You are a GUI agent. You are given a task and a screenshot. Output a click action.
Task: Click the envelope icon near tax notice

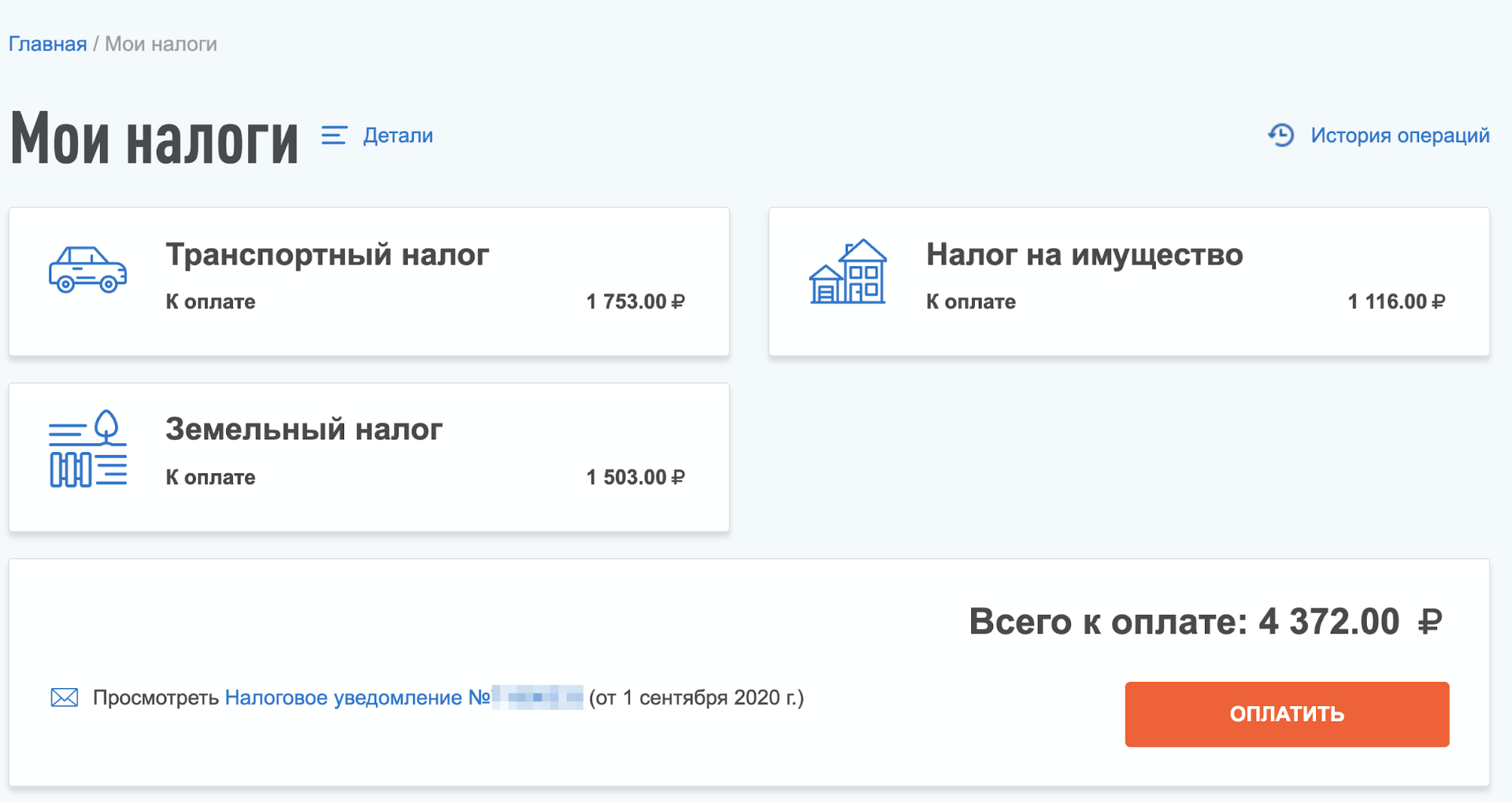(x=64, y=697)
